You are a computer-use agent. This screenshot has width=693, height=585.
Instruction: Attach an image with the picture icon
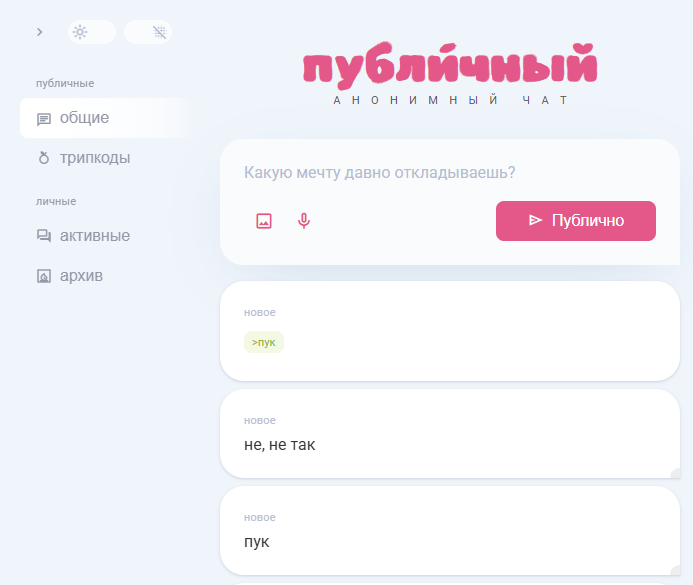point(264,220)
